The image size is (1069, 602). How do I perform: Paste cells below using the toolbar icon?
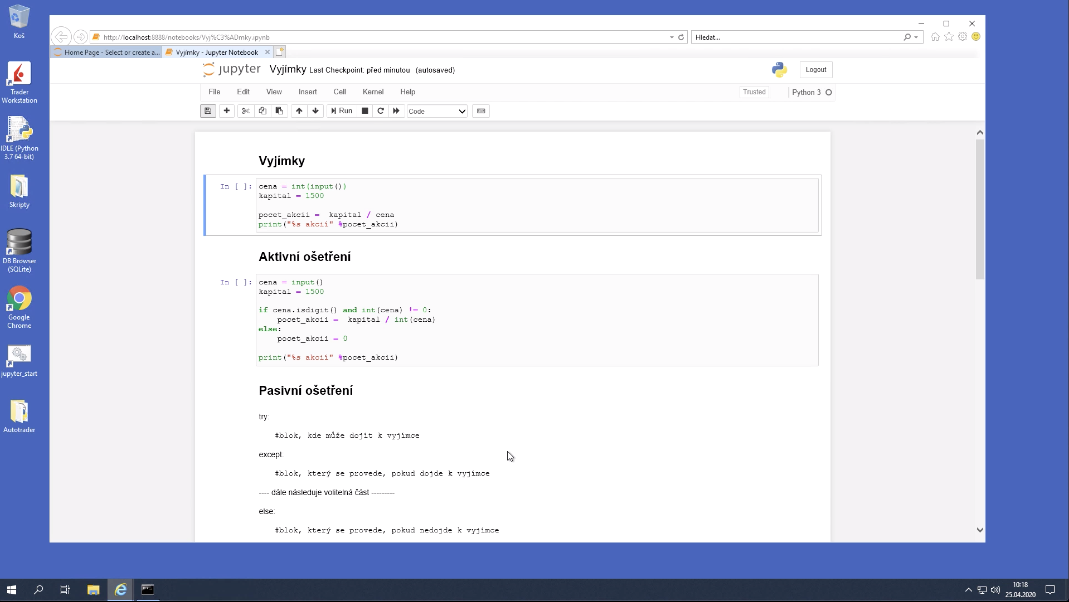279,111
